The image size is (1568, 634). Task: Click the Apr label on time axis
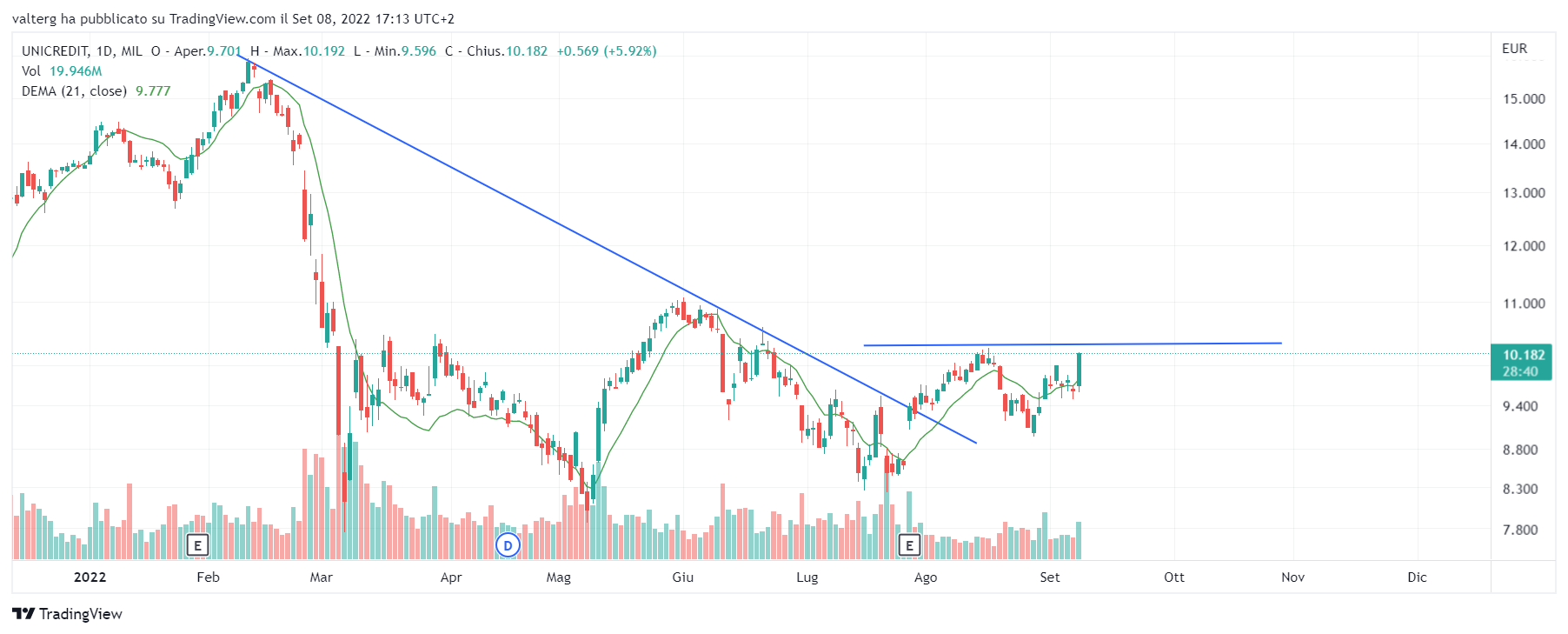[x=451, y=577]
